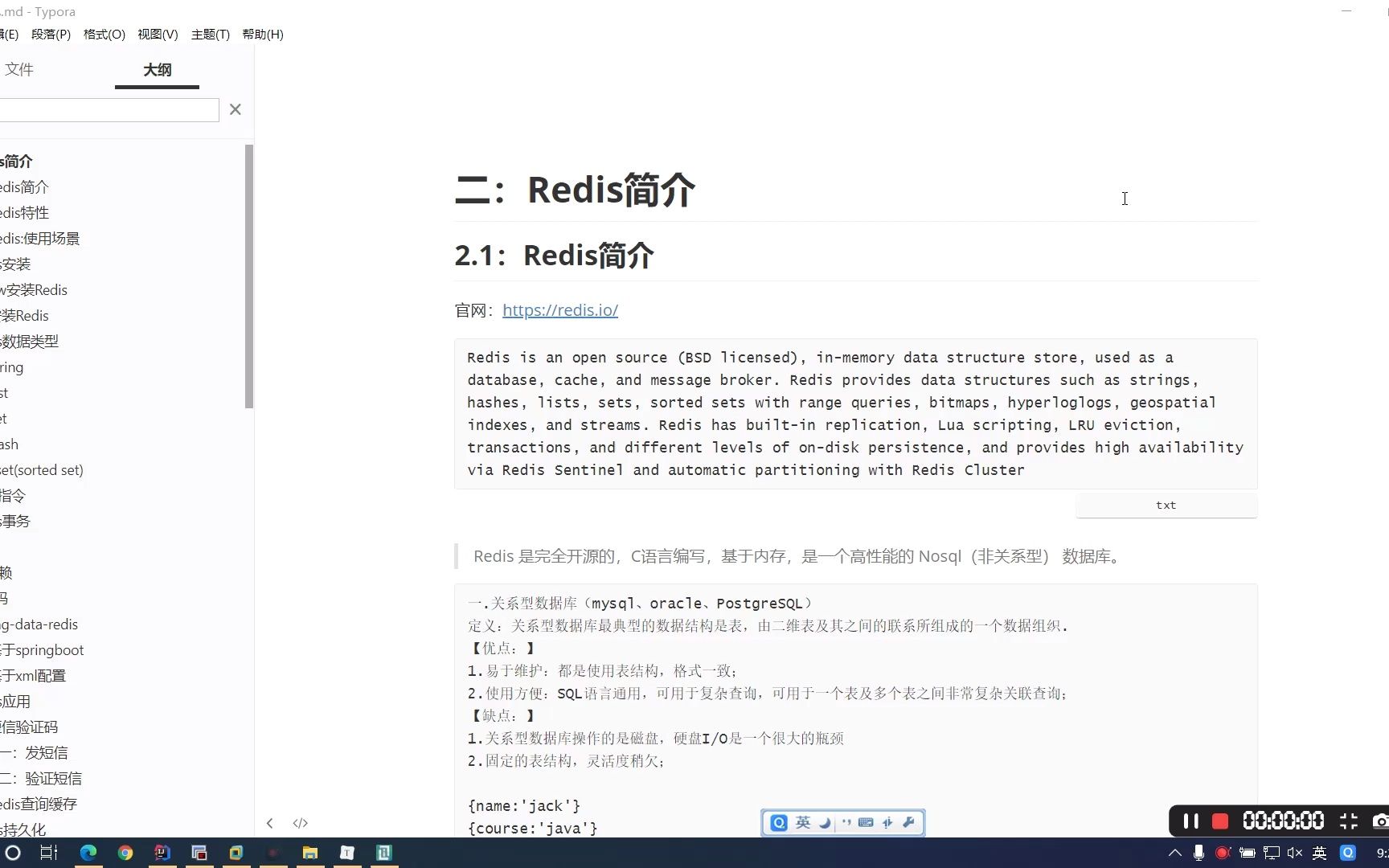This screenshot has height=868, width=1389.
Task: Click the txt code language button
Action: point(1166,505)
